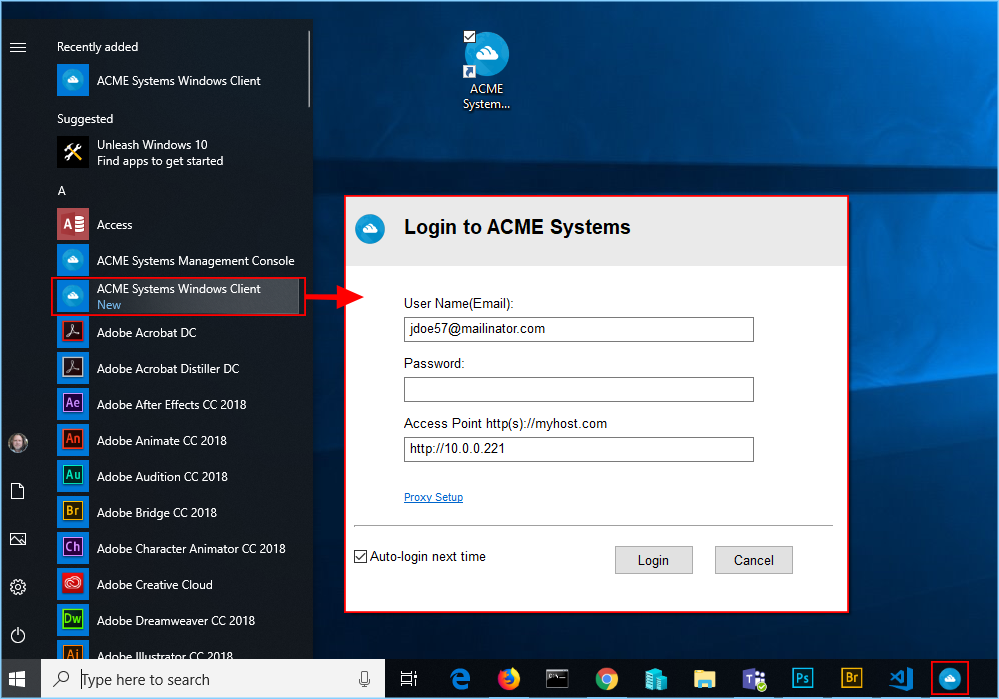This screenshot has width=999, height=699.
Task: Open ACME Systems Management Console
Action: tap(177, 261)
